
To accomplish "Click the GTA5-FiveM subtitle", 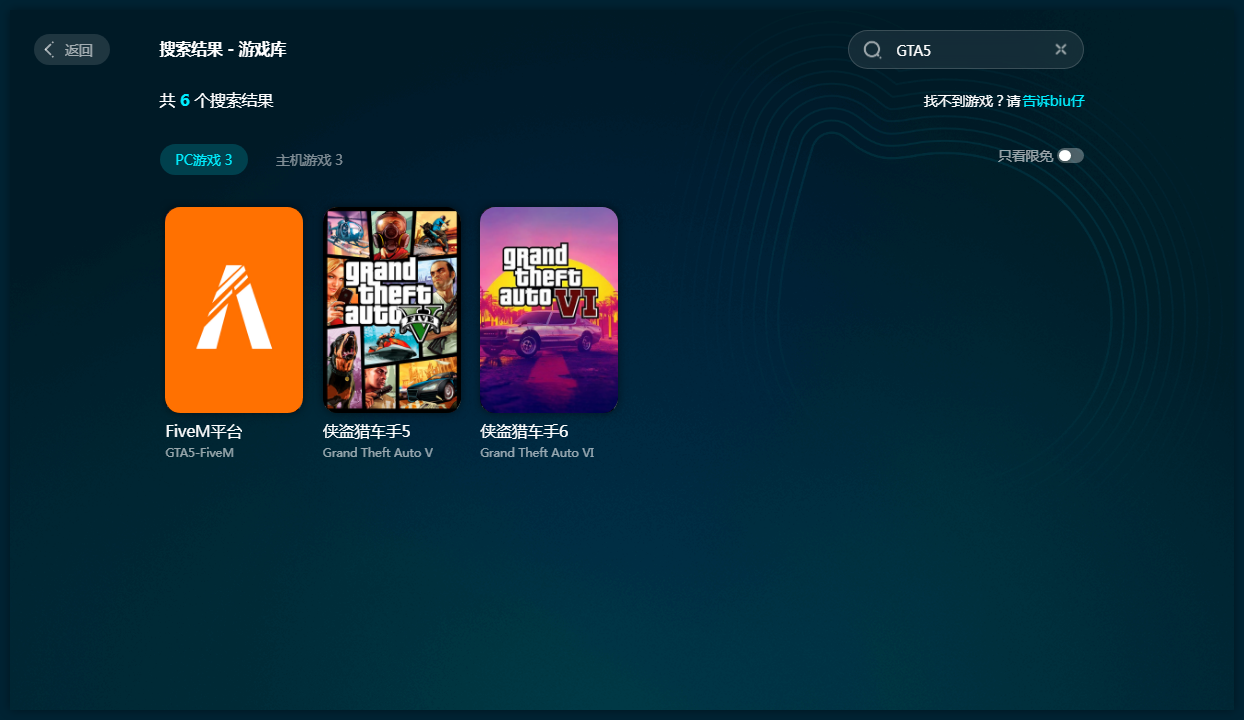I will tap(199, 453).
